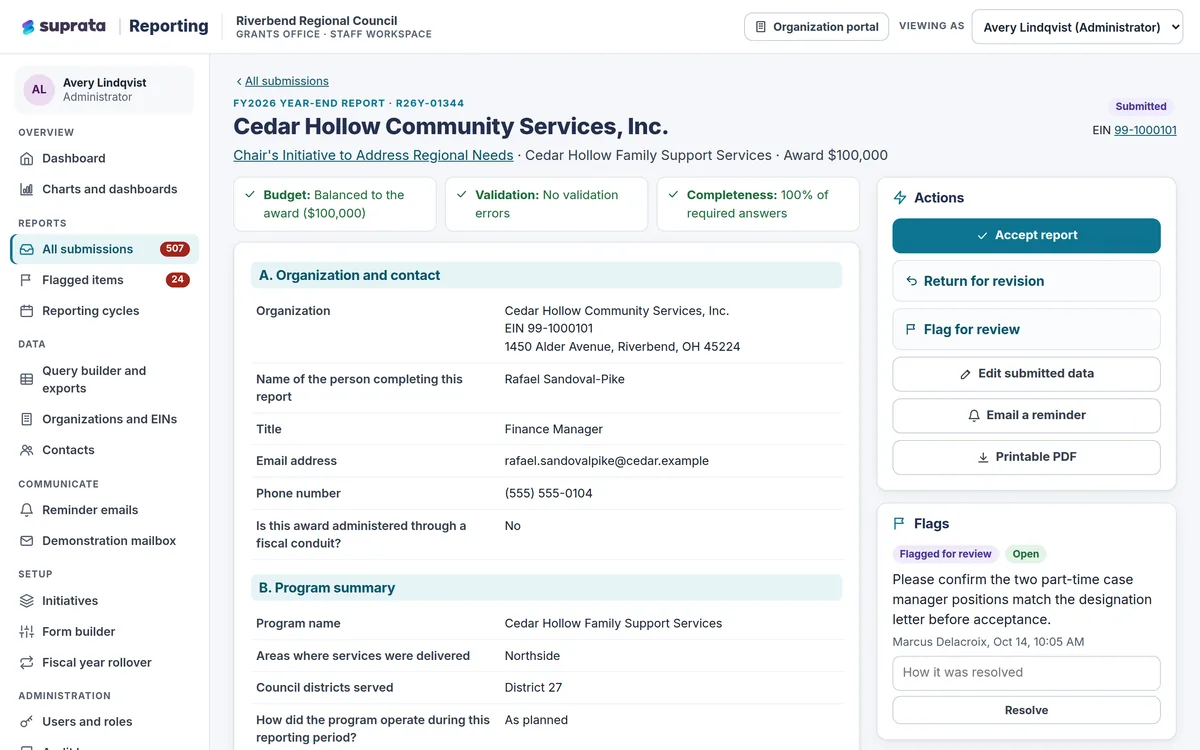Open Dashboard in the sidebar
The image size is (1200, 750).
[x=105, y=159]
